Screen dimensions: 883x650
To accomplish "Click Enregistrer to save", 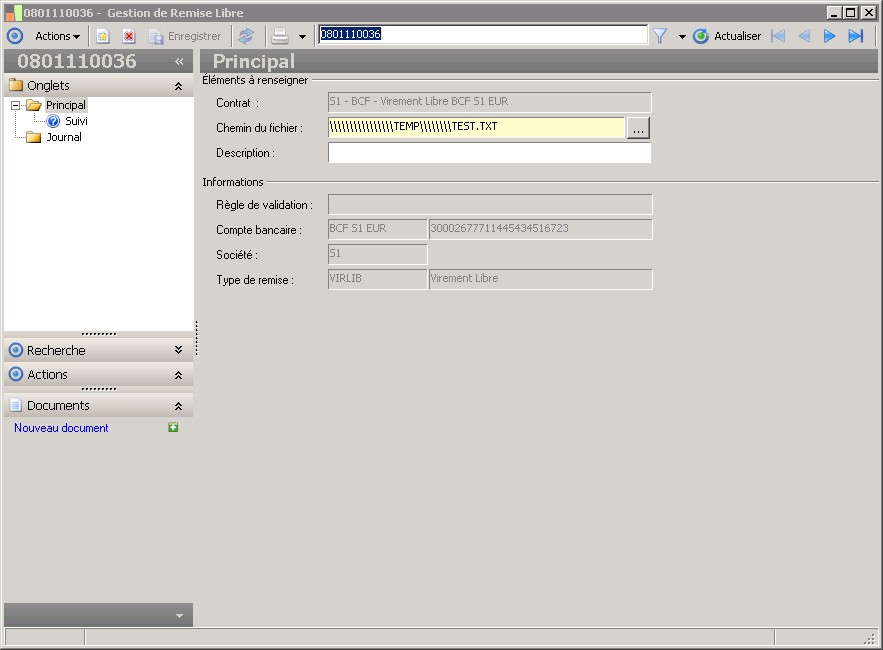I will point(185,36).
